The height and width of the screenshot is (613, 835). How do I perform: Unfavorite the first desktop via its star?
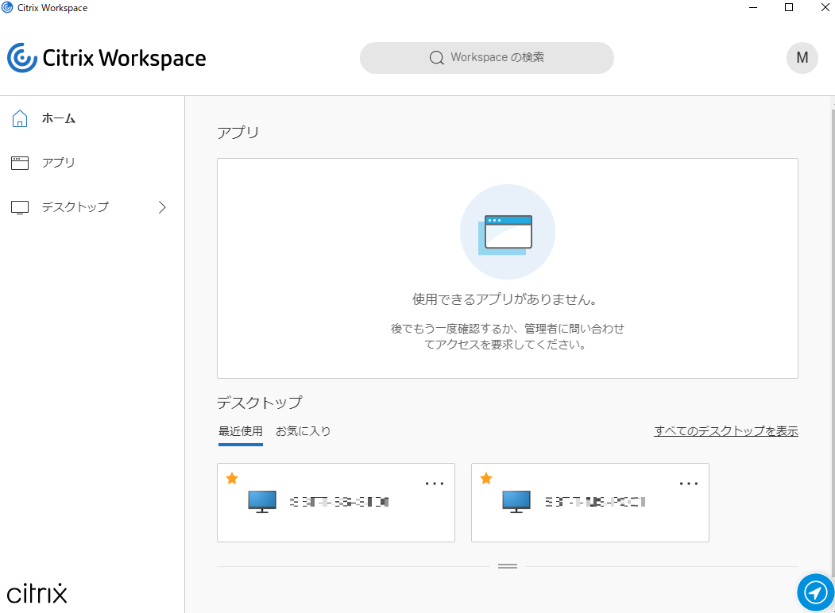(232, 478)
